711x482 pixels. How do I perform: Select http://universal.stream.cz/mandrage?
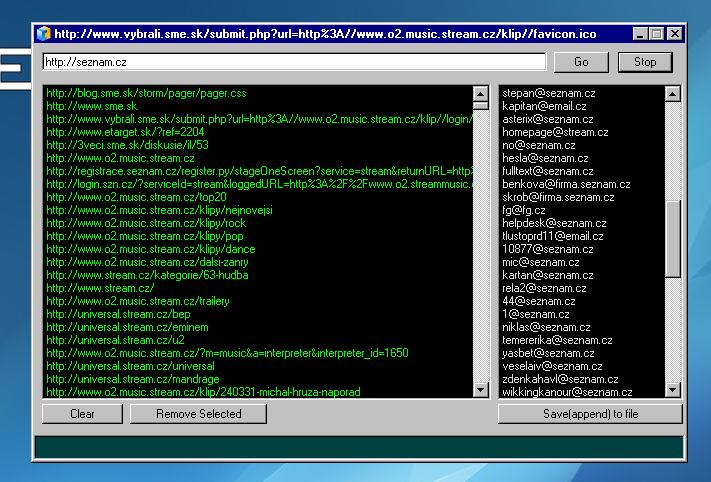pos(133,379)
